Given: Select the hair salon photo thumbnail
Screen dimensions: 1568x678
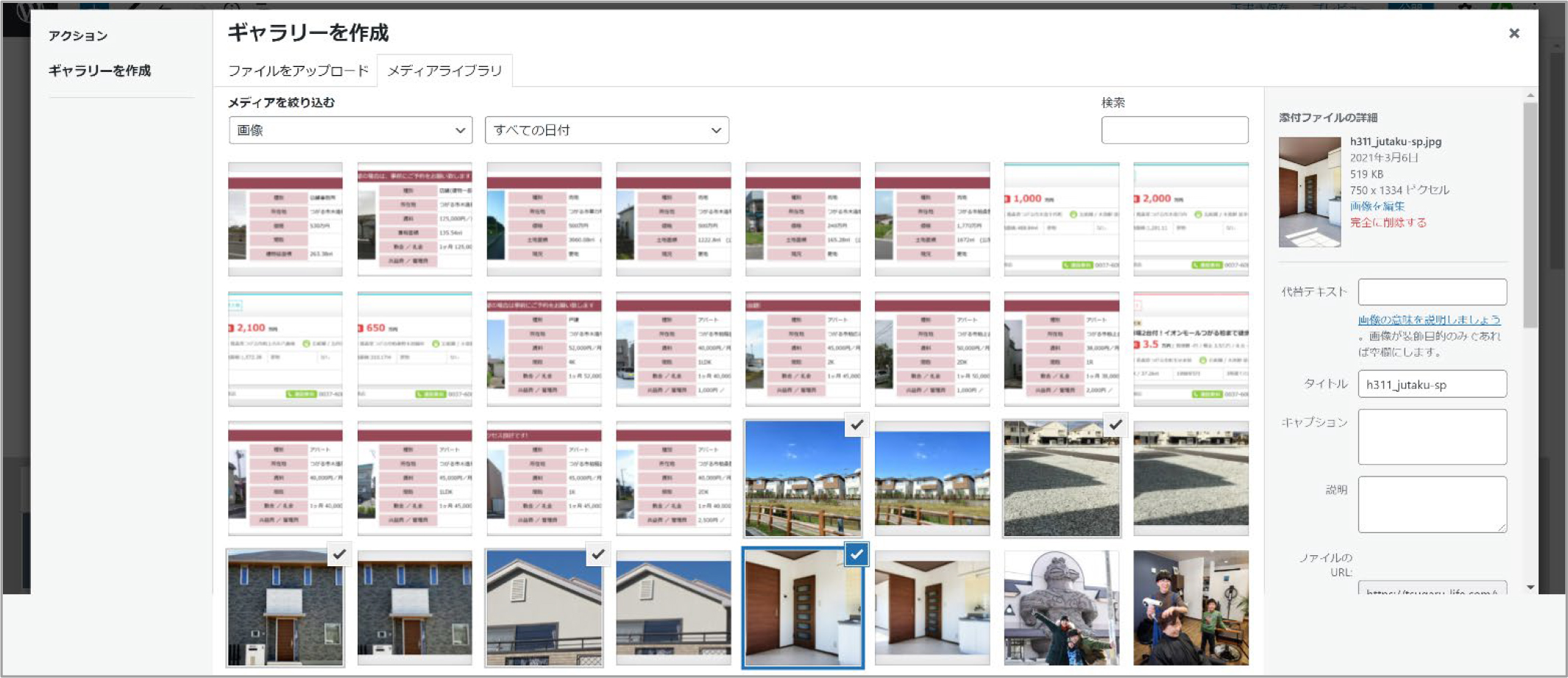Looking at the screenshot, I should click(x=1191, y=608).
